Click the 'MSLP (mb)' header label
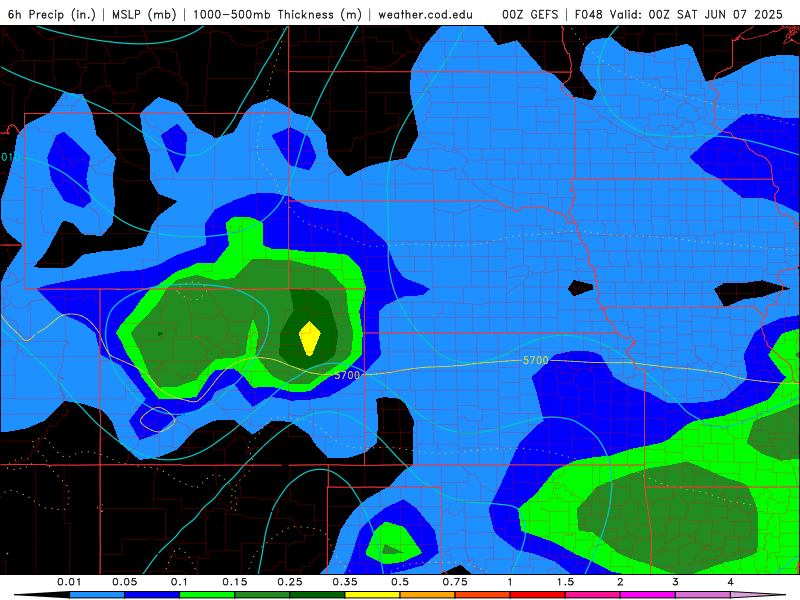The height and width of the screenshot is (600, 800). point(144,14)
